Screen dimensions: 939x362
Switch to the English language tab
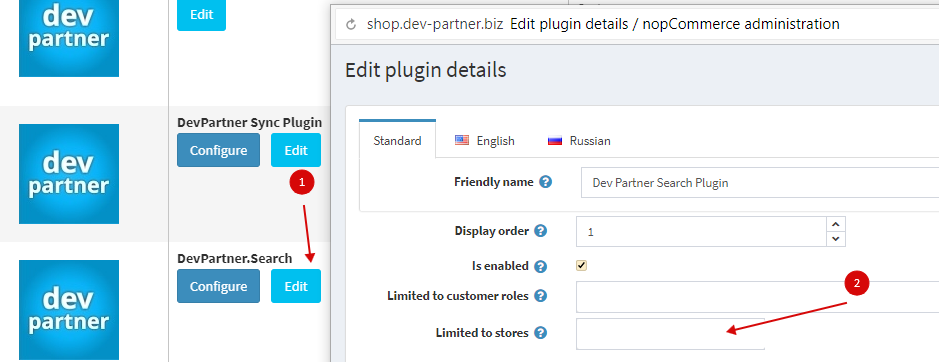point(484,141)
